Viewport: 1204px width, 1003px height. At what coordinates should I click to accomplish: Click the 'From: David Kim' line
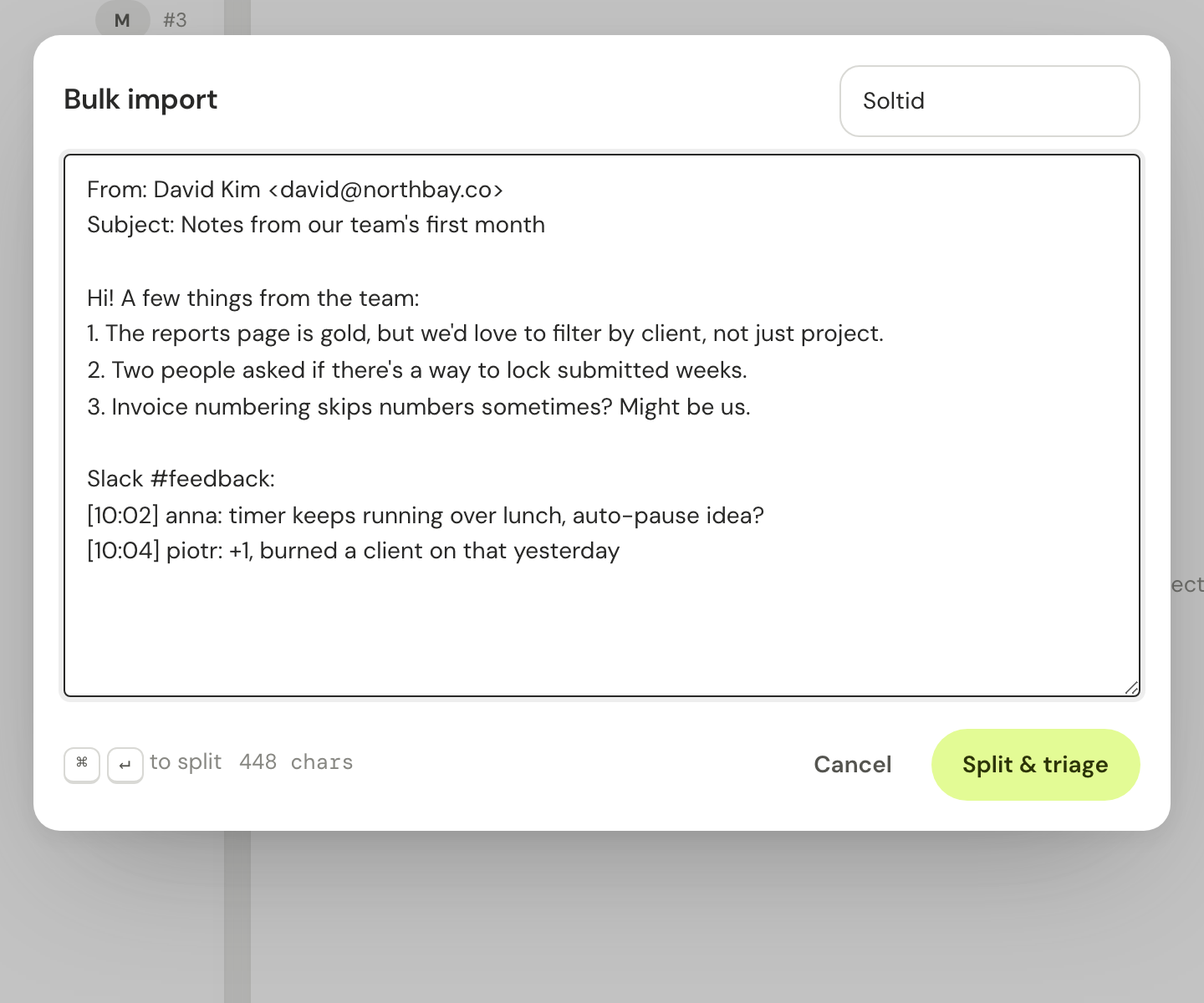pos(295,190)
